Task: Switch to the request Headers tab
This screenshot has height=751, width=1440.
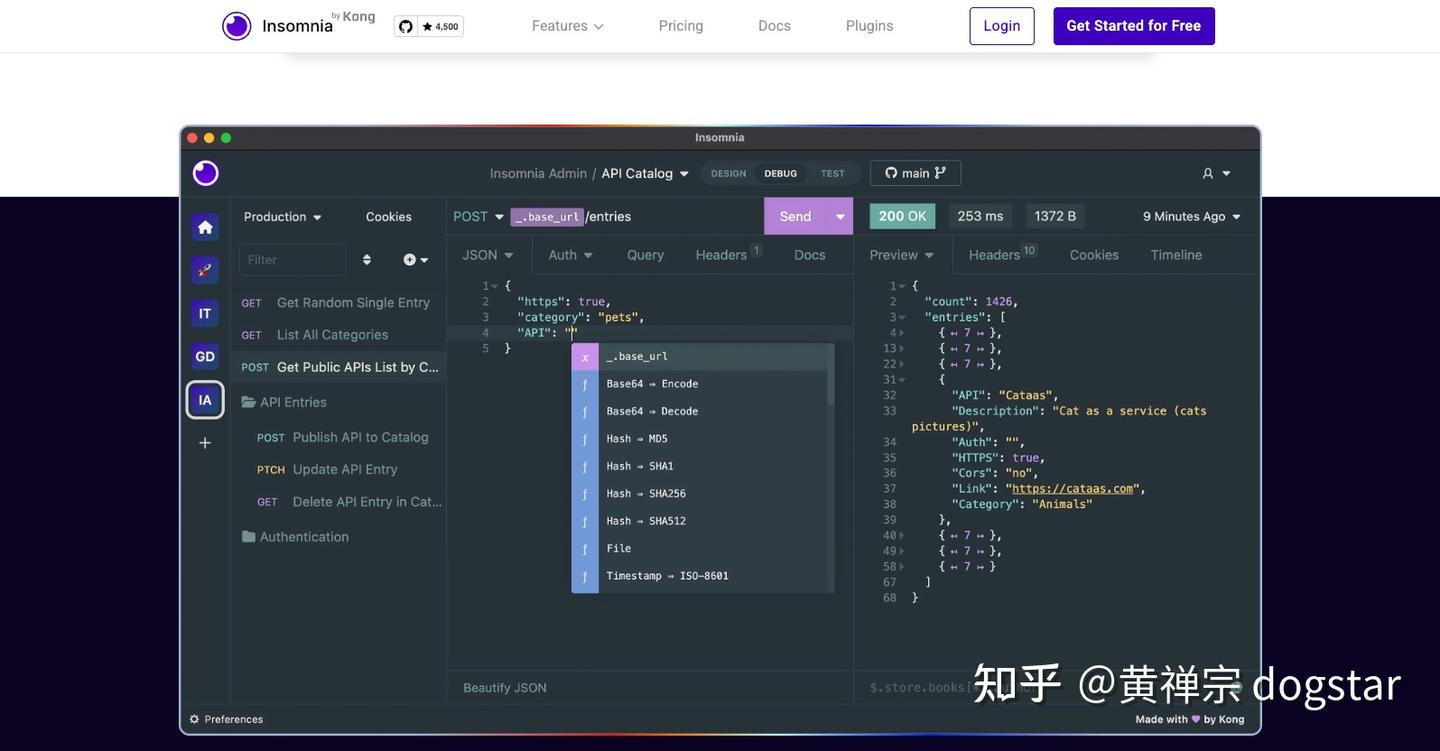Action: point(728,255)
